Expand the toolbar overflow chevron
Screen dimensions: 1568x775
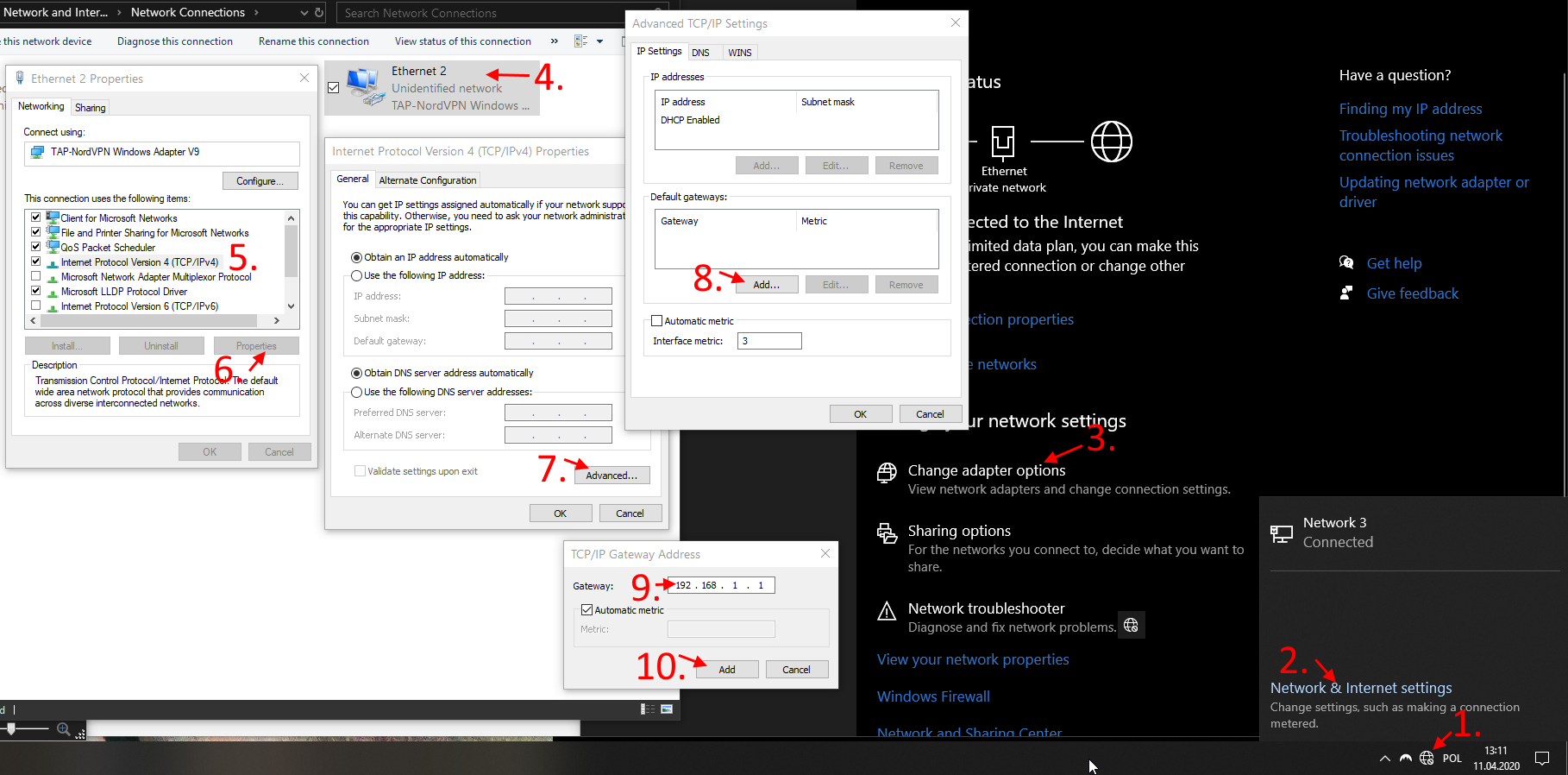(554, 41)
